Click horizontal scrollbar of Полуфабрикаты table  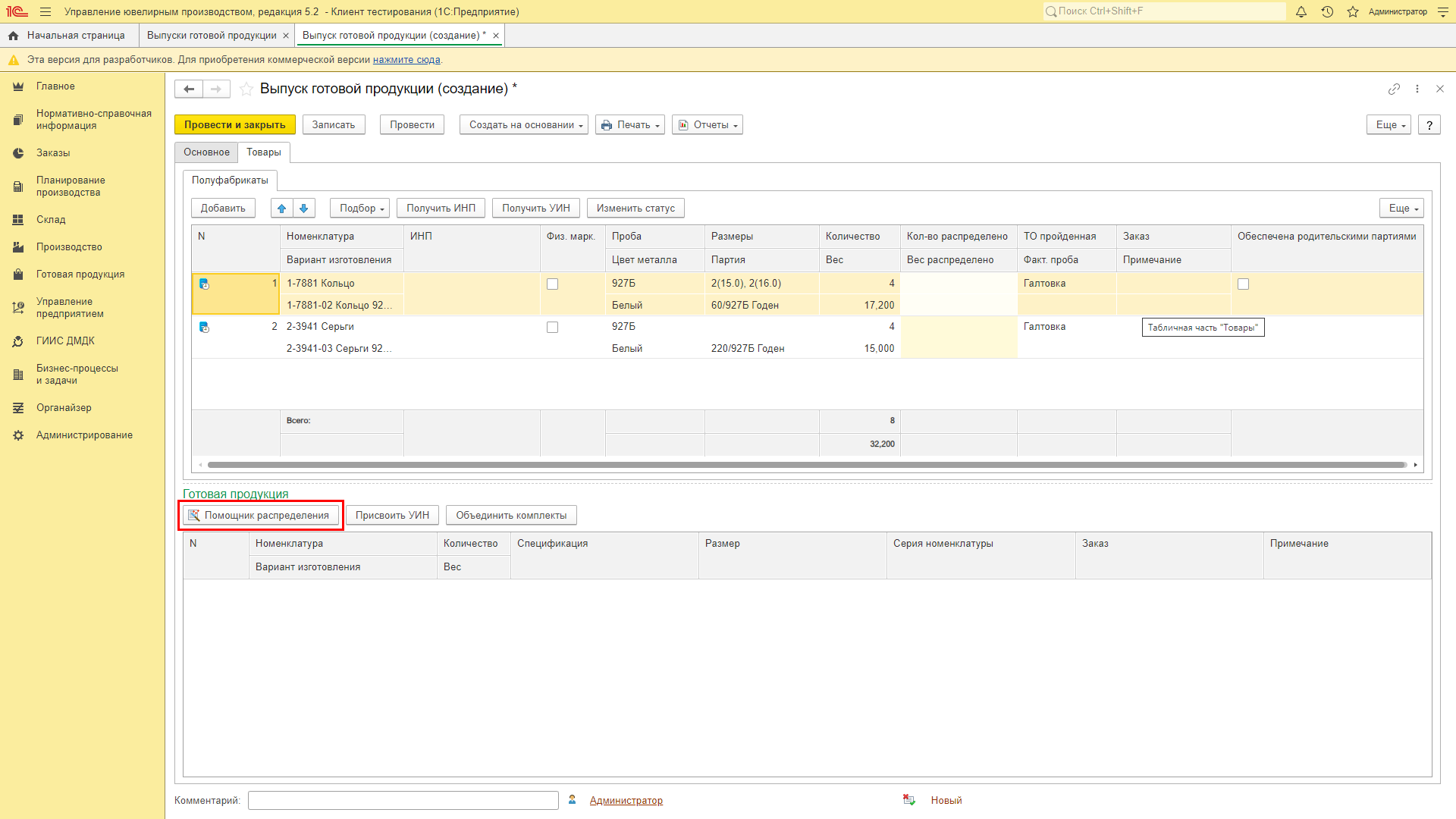pyautogui.click(x=807, y=465)
